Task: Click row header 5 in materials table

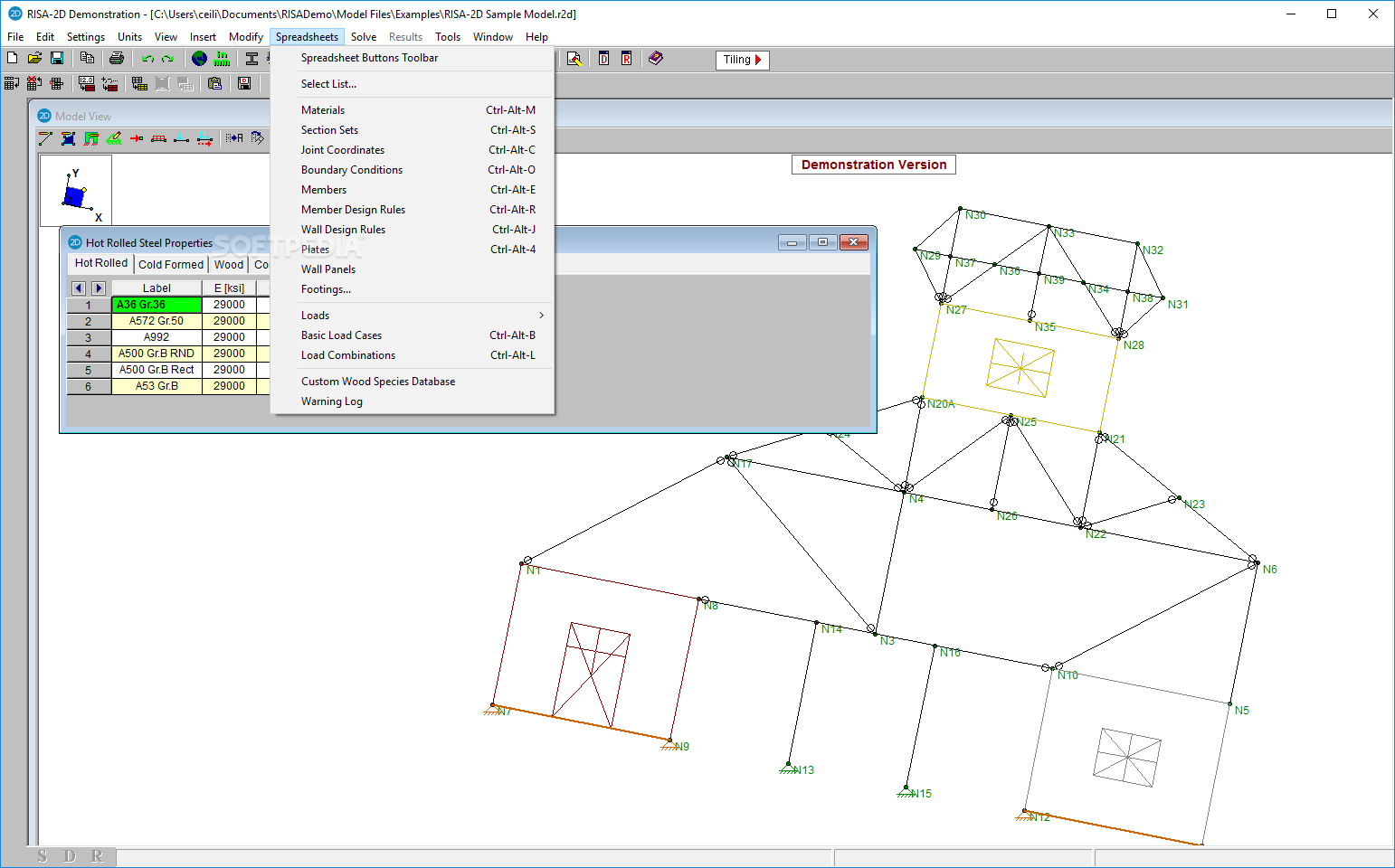Action: pos(89,370)
